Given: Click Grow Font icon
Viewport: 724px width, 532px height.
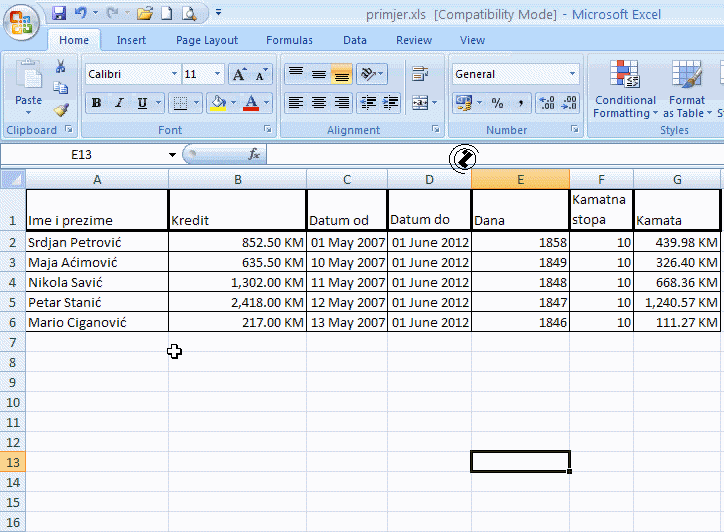Looking at the screenshot, I should pyautogui.click(x=239, y=74).
